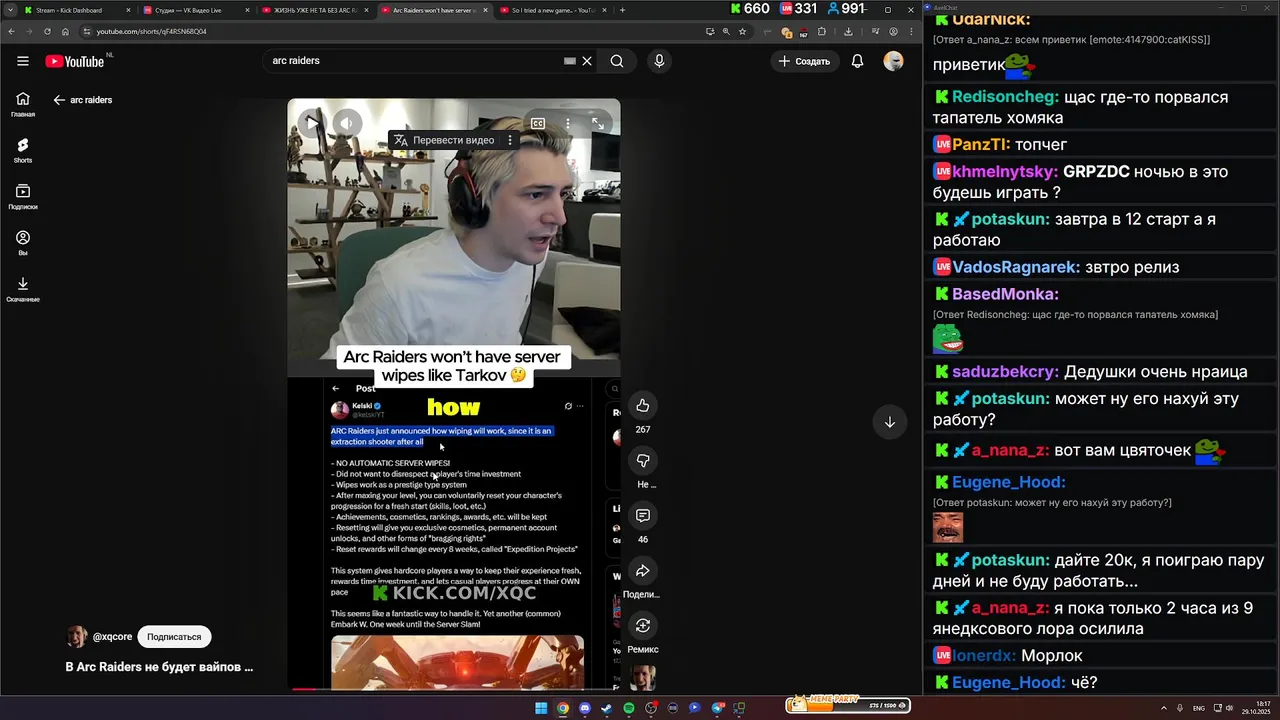Click the Short title 'В Arc Raiders не будет вайпов'

pyautogui.click(x=159, y=667)
